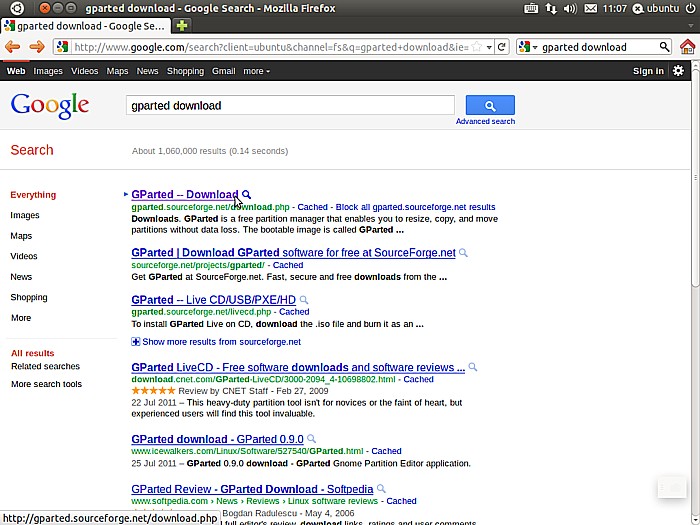
Task: Filter by Videos in left sidebar
Action: tap(24, 256)
